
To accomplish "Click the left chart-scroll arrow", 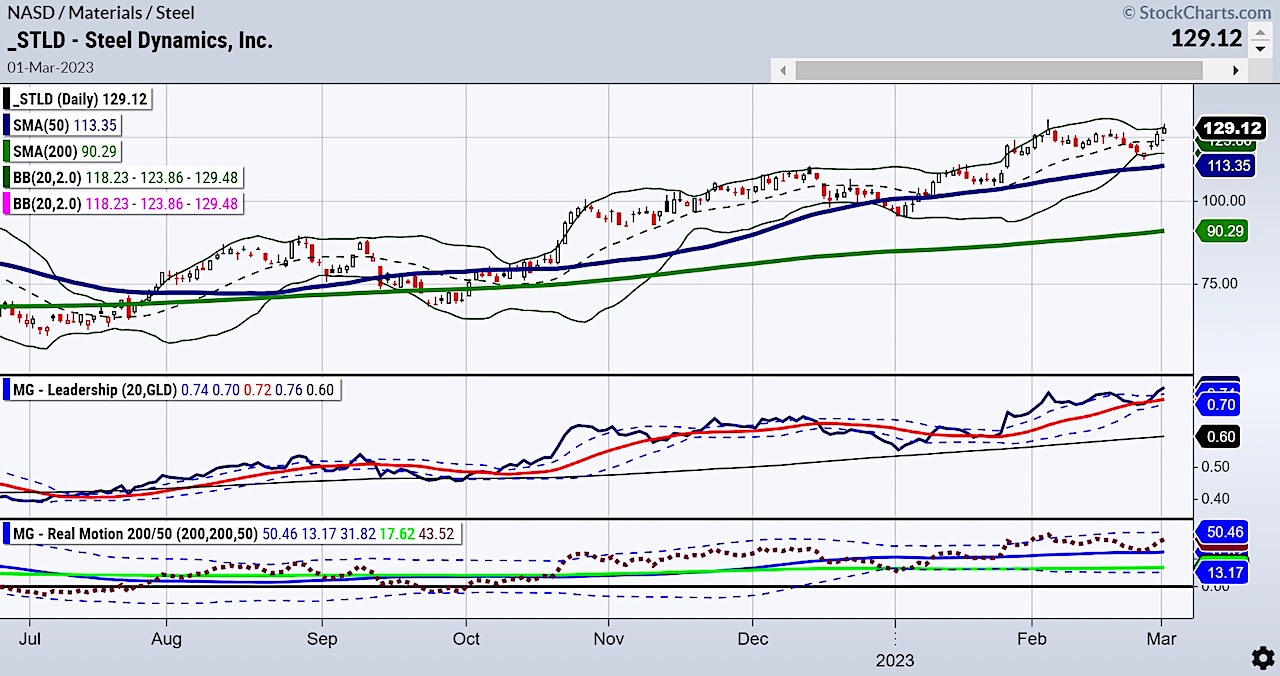I will click(784, 70).
